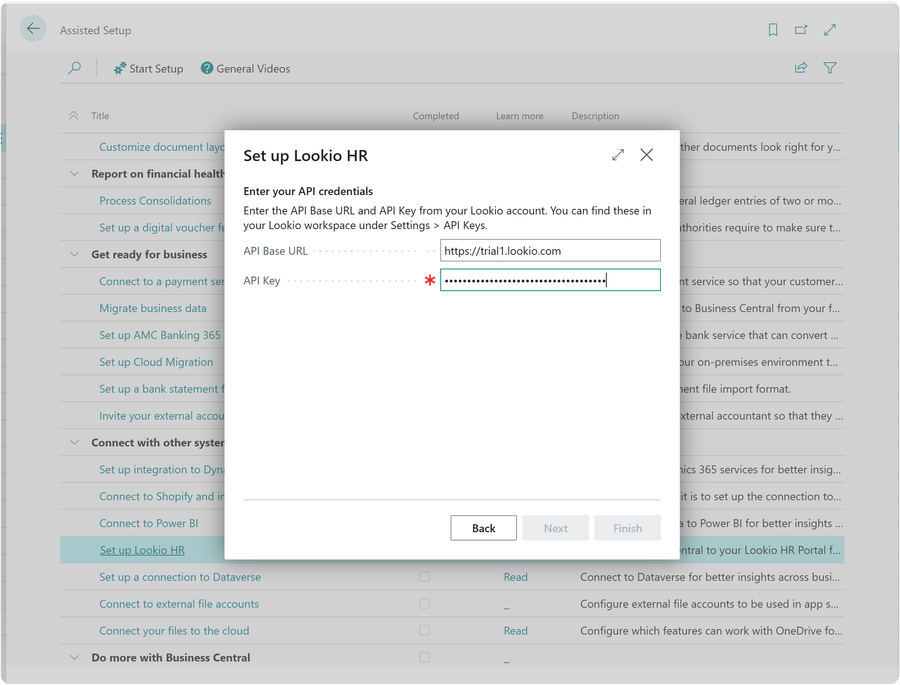Check the Connect your files to the cloud box
The height and width of the screenshot is (685, 900).
pyautogui.click(x=424, y=631)
